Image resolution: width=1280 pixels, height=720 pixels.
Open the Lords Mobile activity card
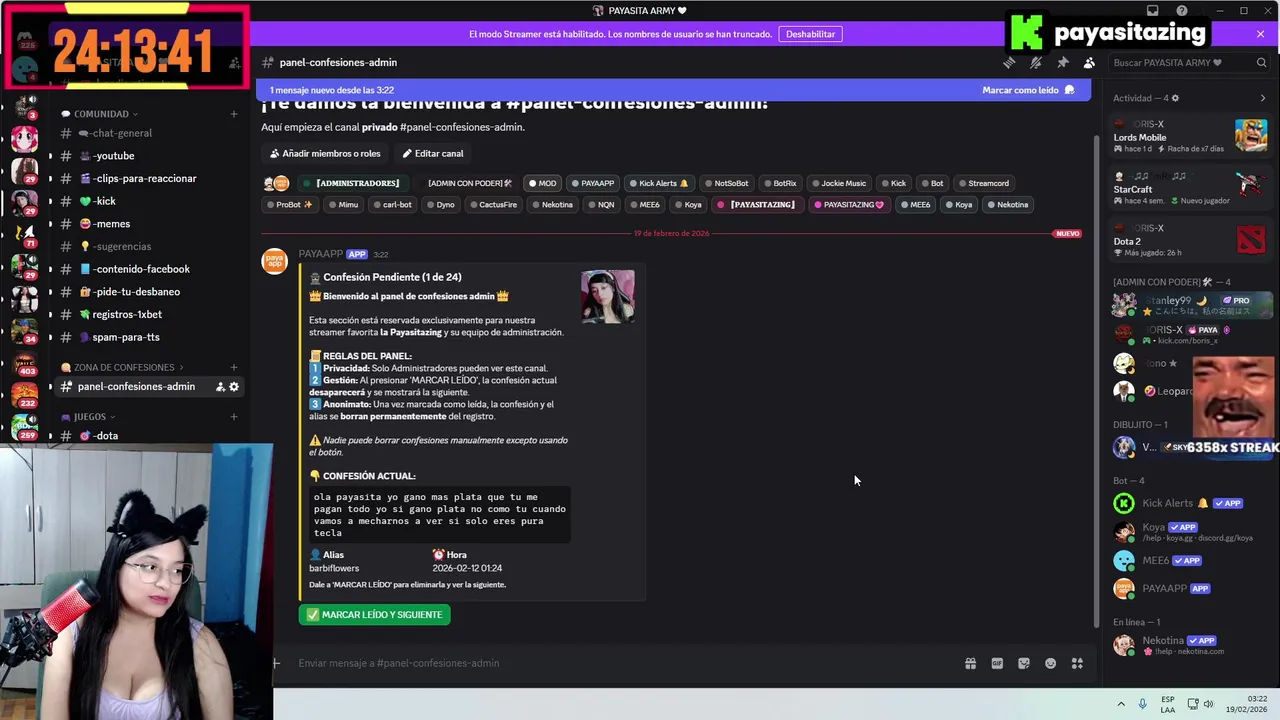pyautogui.click(x=1190, y=136)
